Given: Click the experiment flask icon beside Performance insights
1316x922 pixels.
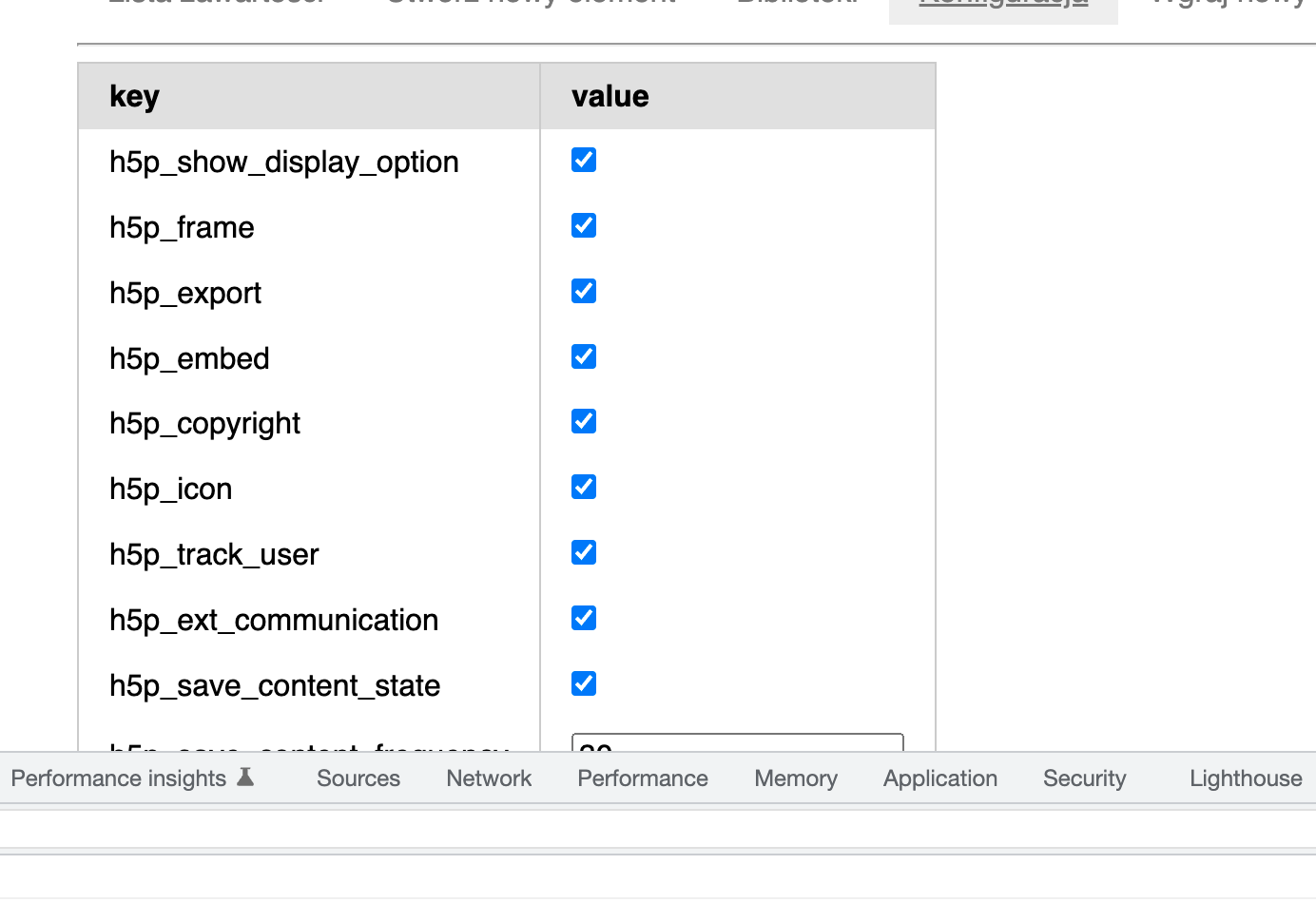Looking at the screenshot, I should [246, 777].
